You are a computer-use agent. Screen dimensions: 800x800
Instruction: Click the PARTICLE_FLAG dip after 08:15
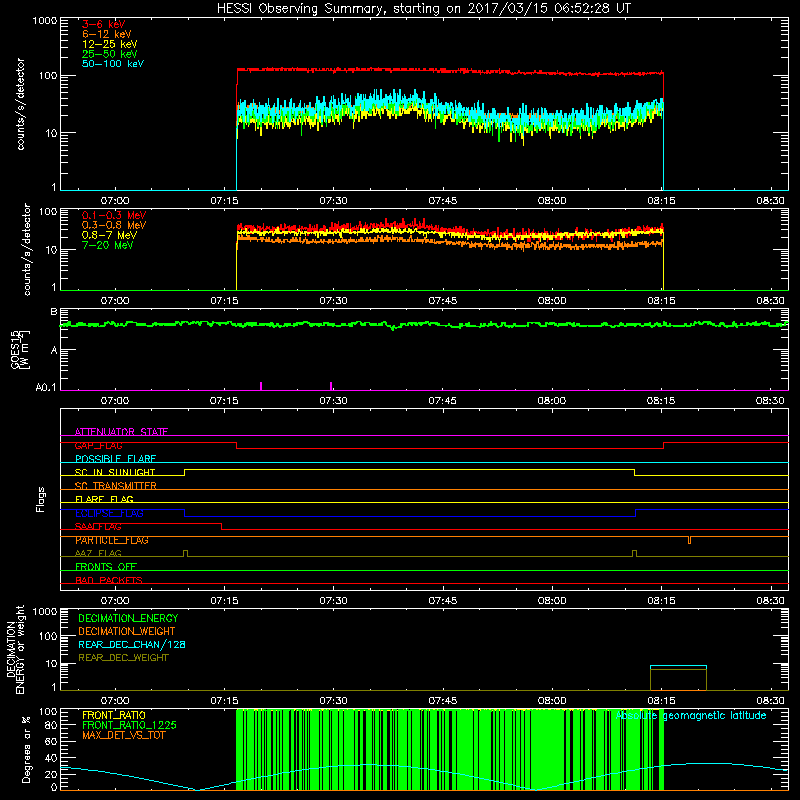point(689,540)
